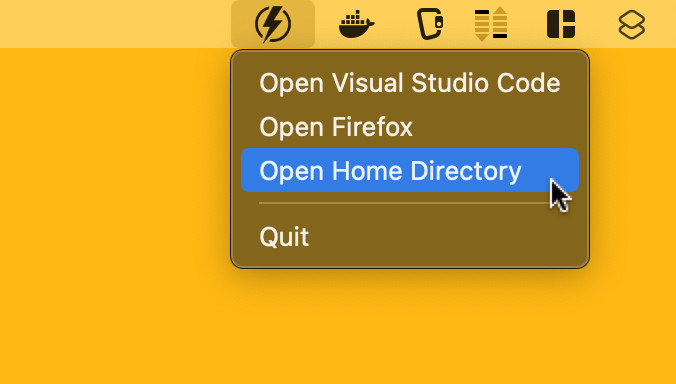The image size is (676, 384).
Task: Click the empty yellow desktop below the menu
Action: point(338,328)
